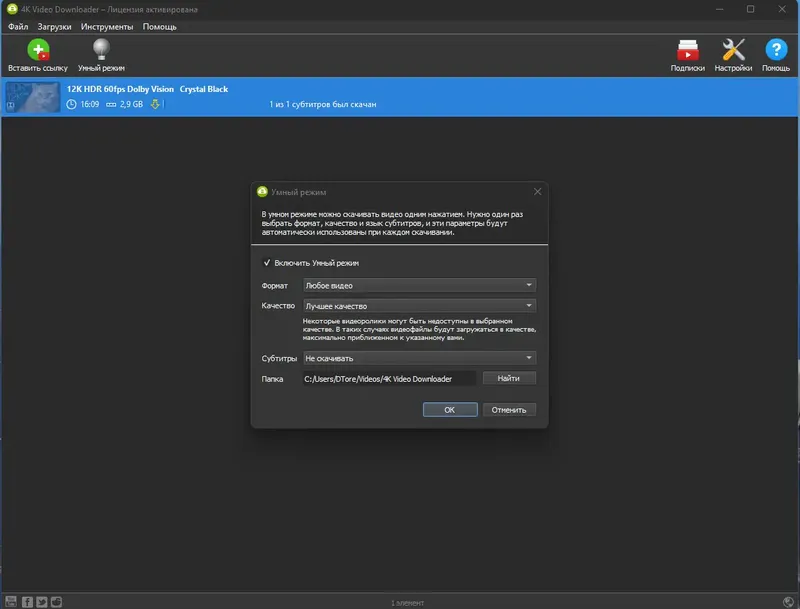Open the Загрузки menu

[54, 27]
